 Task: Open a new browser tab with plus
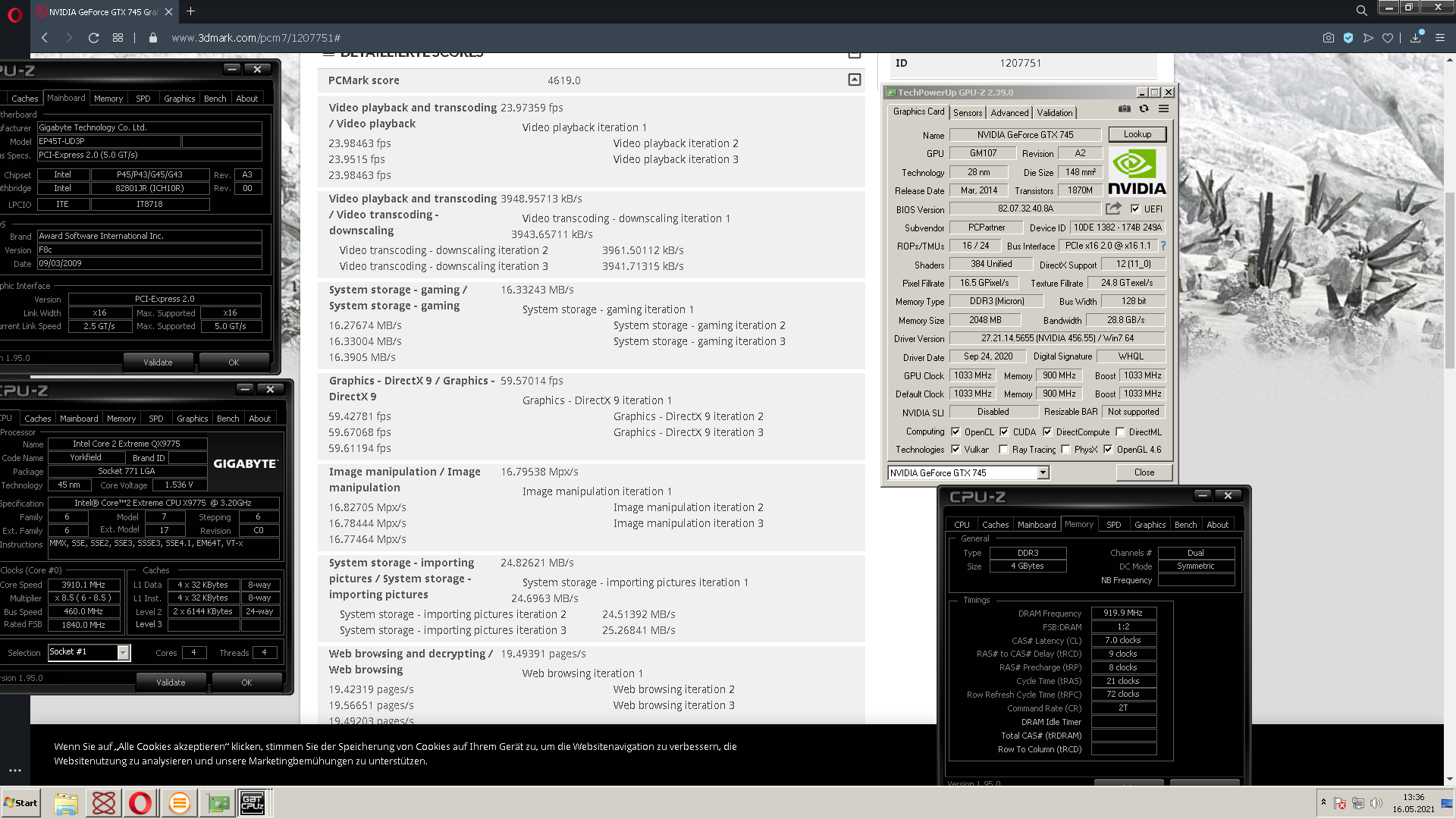190,11
